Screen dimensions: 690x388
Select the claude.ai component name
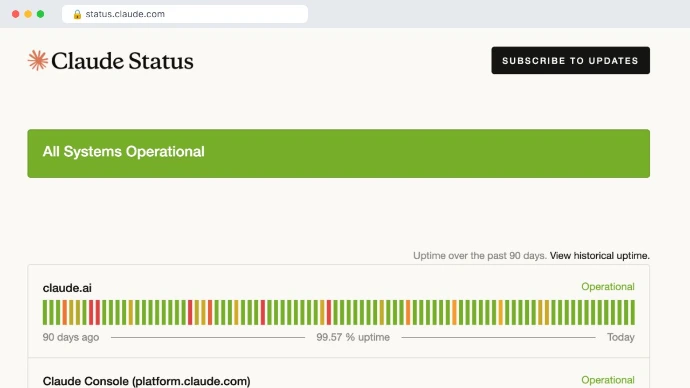(67, 288)
